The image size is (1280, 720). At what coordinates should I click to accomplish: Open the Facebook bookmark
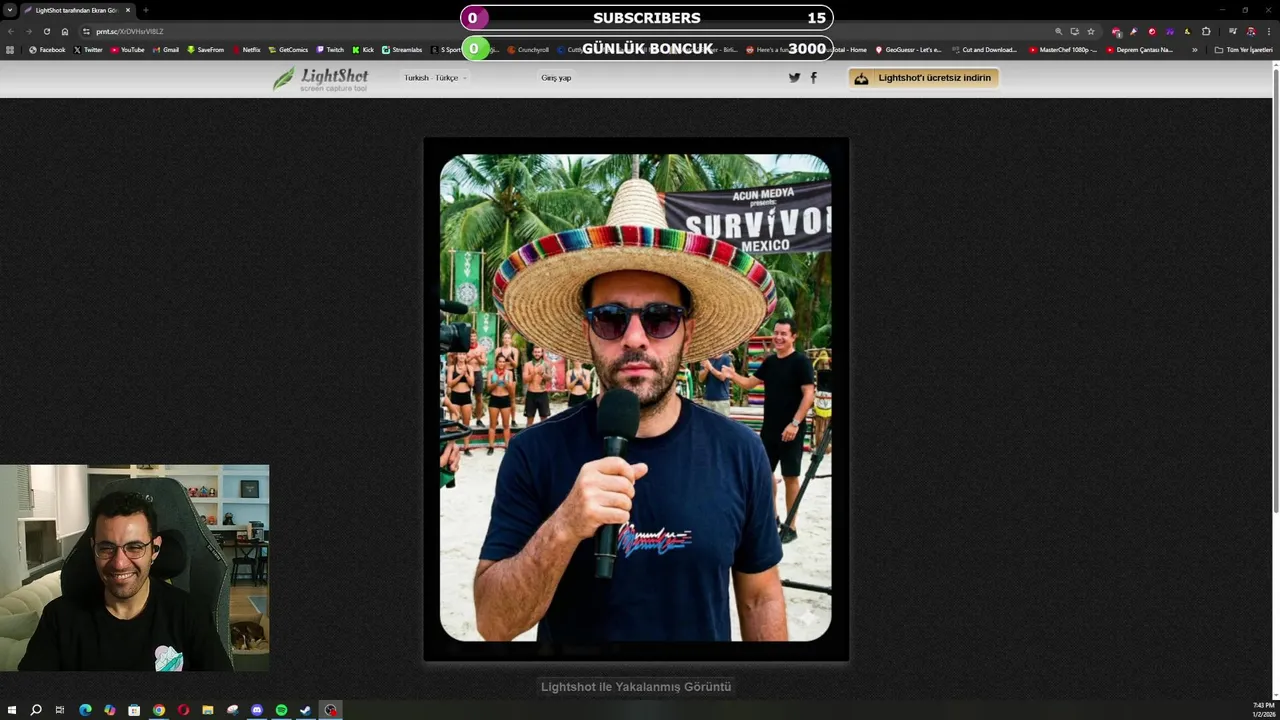[x=47, y=49]
